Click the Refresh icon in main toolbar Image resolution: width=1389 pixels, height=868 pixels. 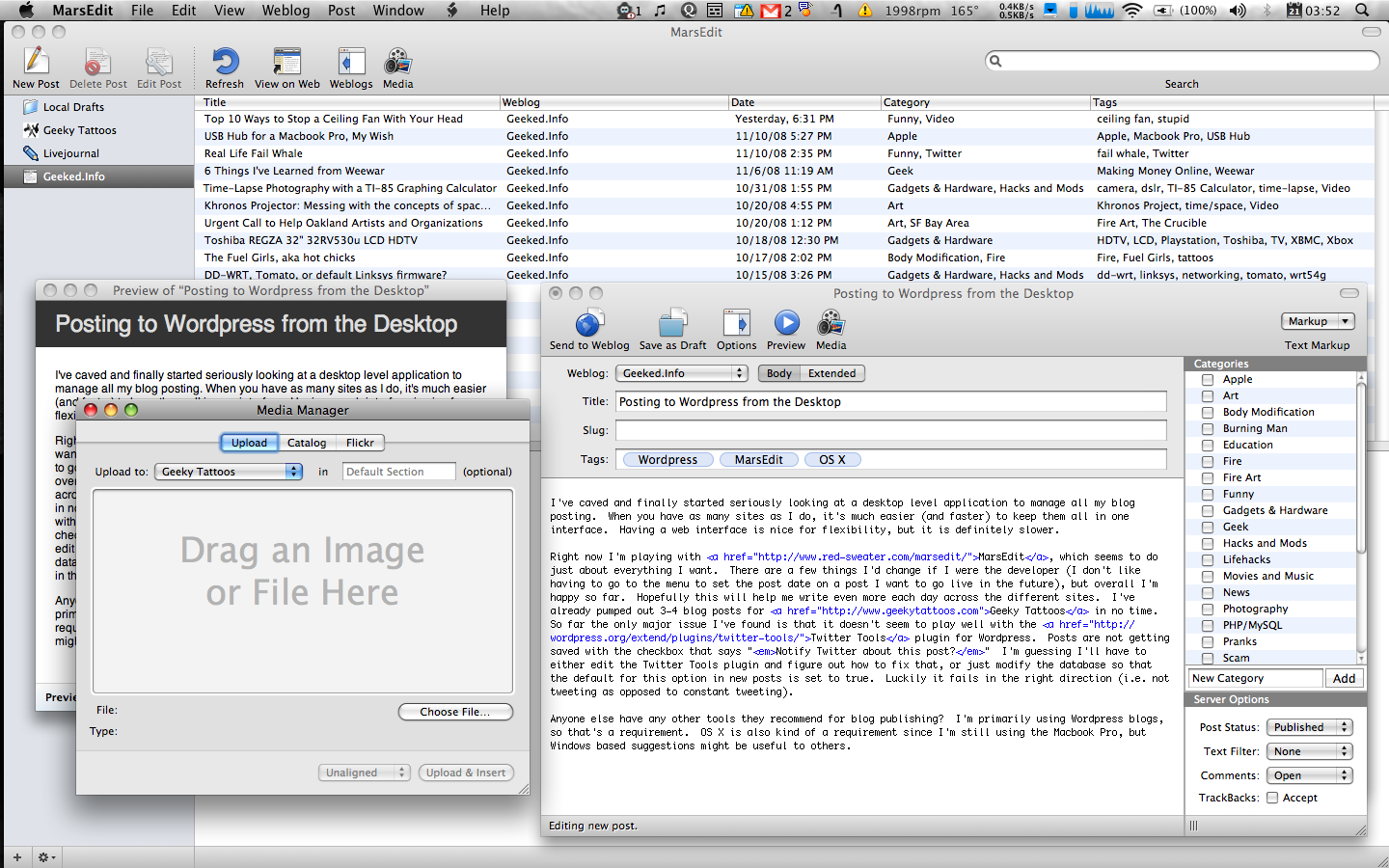click(x=225, y=63)
